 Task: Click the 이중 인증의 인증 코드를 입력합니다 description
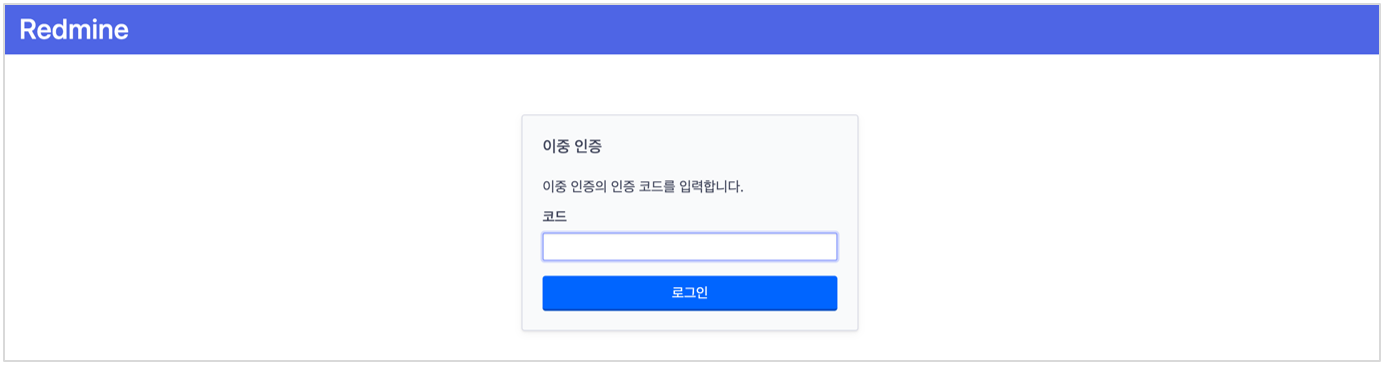[643, 186]
